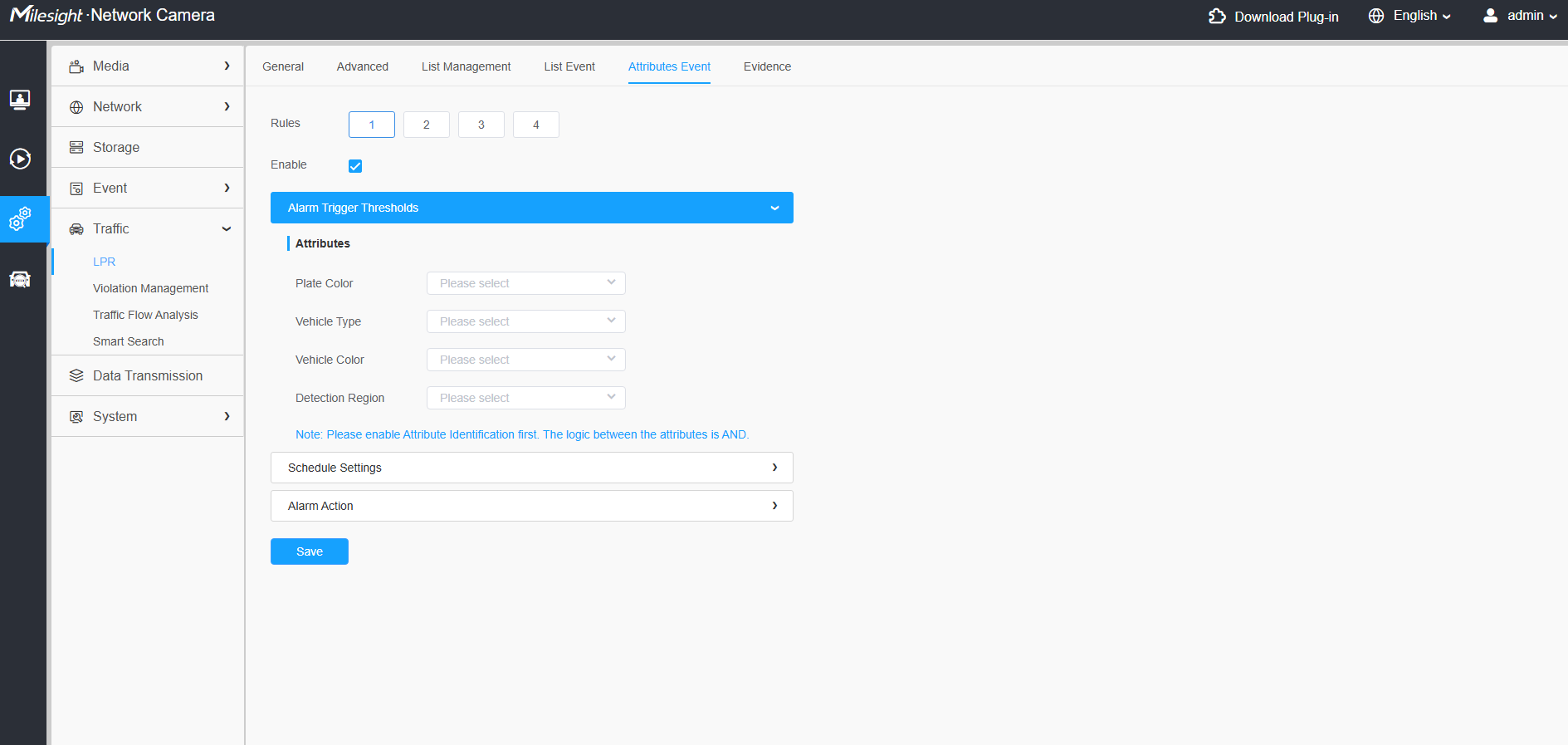Select rule number 4

click(536, 125)
